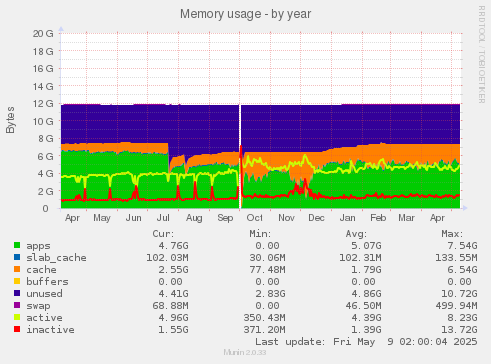Click the 'buffers' legend label
This screenshot has height=364, width=491.
[x=47, y=281]
